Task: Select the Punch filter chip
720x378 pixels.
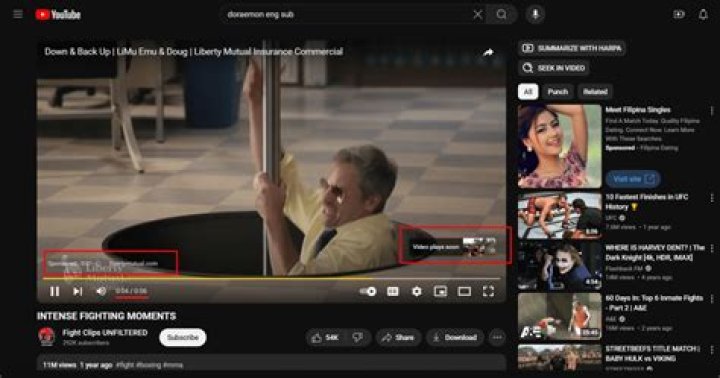Action: click(x=557, y=92)
